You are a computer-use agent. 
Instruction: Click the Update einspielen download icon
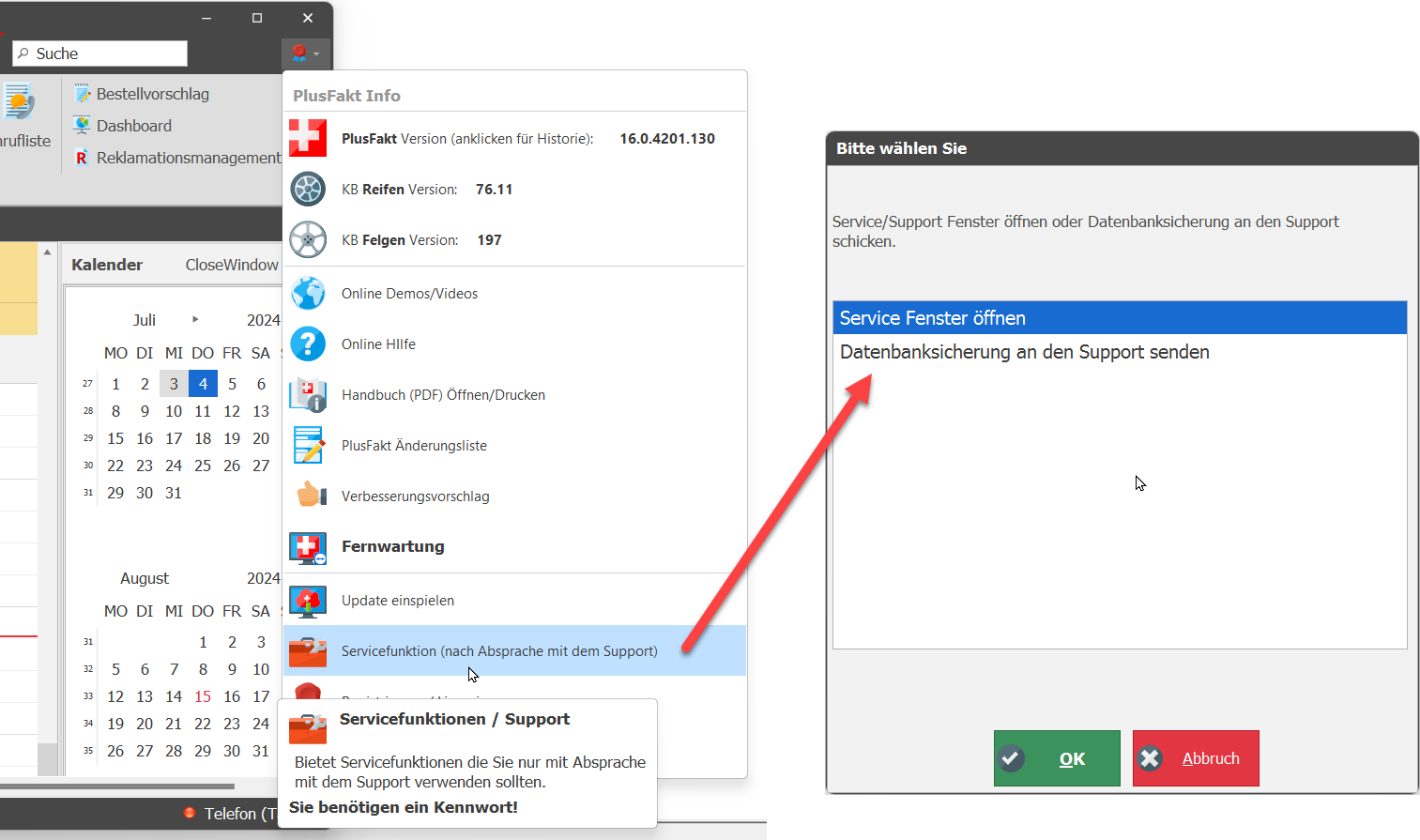pos(308,601)
